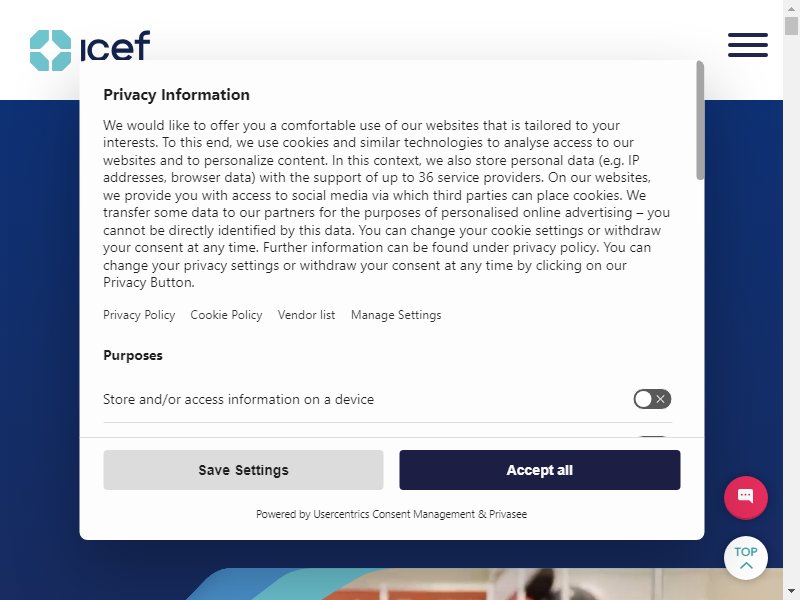
Task: Click the page scrollbar down arrow
Action: (791, 592)
